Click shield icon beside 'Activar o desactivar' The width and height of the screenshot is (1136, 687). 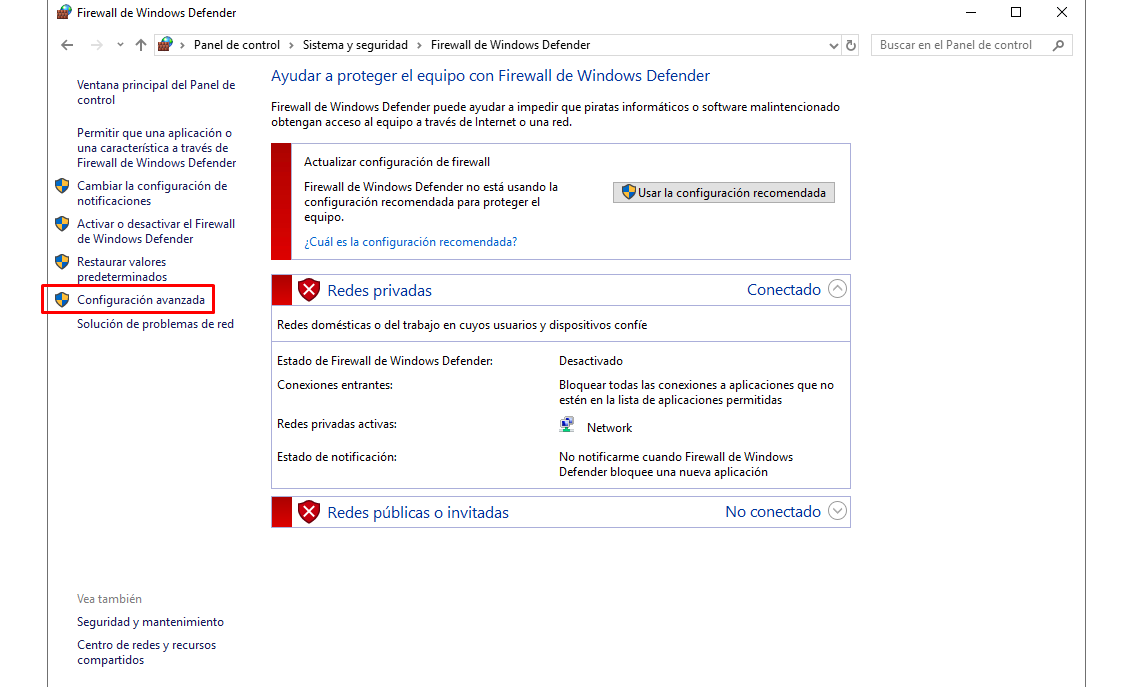point(62,223)
